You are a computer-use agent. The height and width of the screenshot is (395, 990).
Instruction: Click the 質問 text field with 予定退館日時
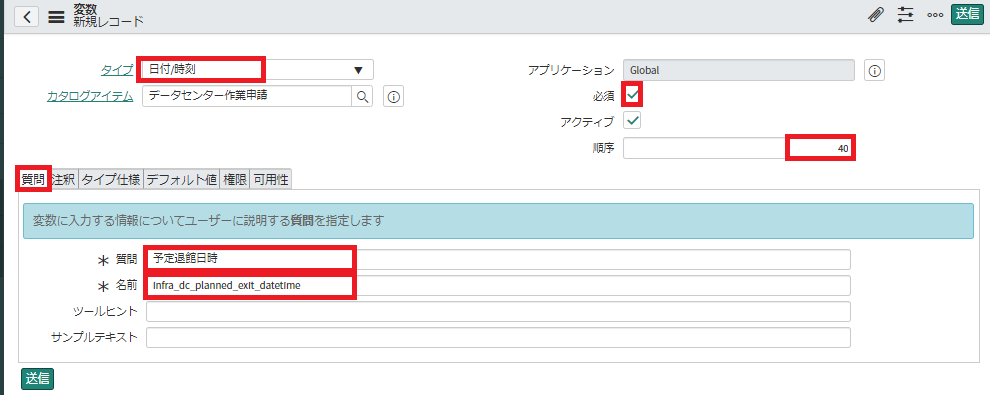(498, 259)
